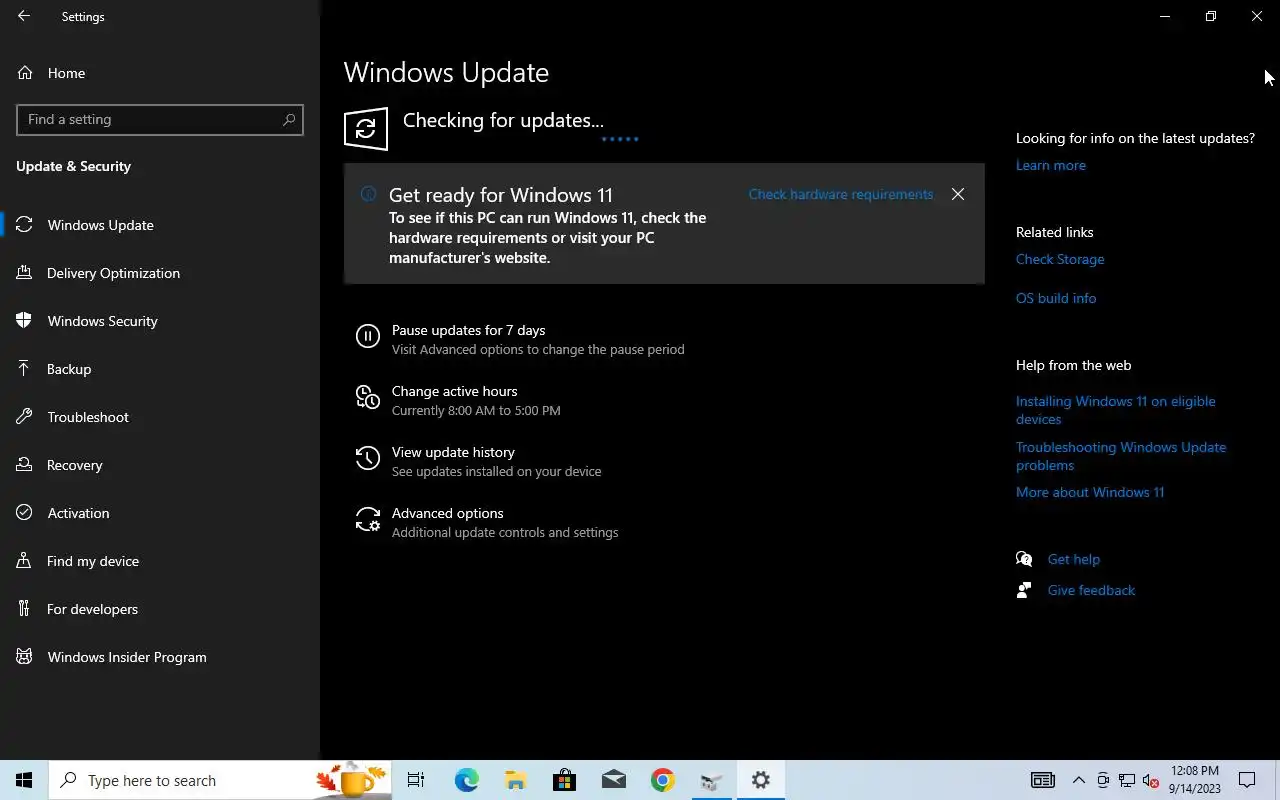The height and width of the screenshot is (800, 1280).
Task: Click the history icon beside update history
Action: (368, 459)
